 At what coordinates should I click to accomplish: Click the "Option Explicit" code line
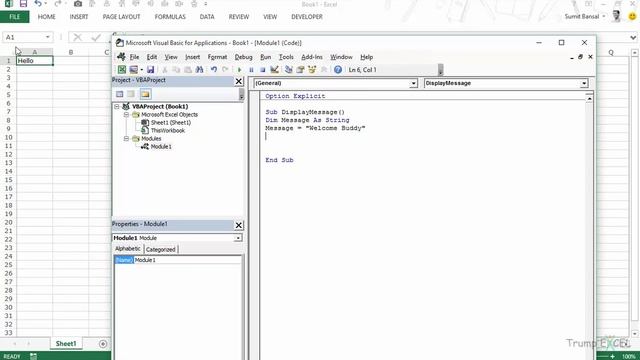[x=295, y=96]
